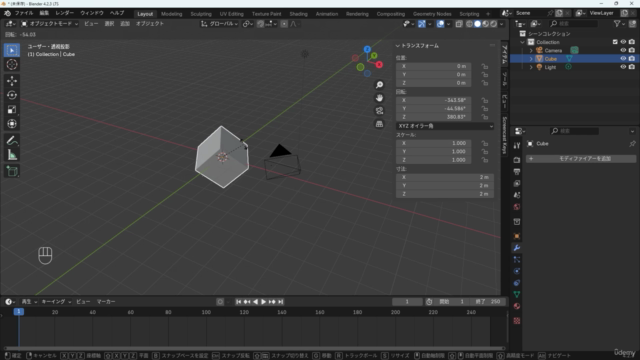640x360 pixels.
Task: Switch to the Geometry Nodes workspace tab
Action: coord(432,14)
